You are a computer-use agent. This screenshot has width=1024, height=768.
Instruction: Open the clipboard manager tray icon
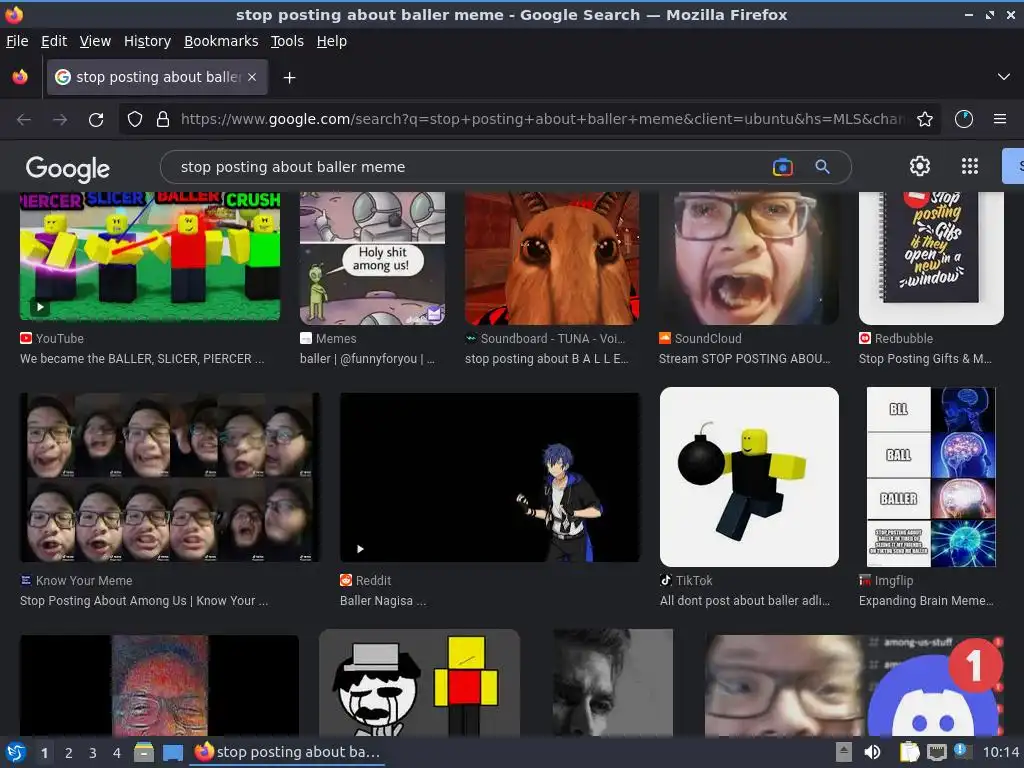click(x=909, y=752)
